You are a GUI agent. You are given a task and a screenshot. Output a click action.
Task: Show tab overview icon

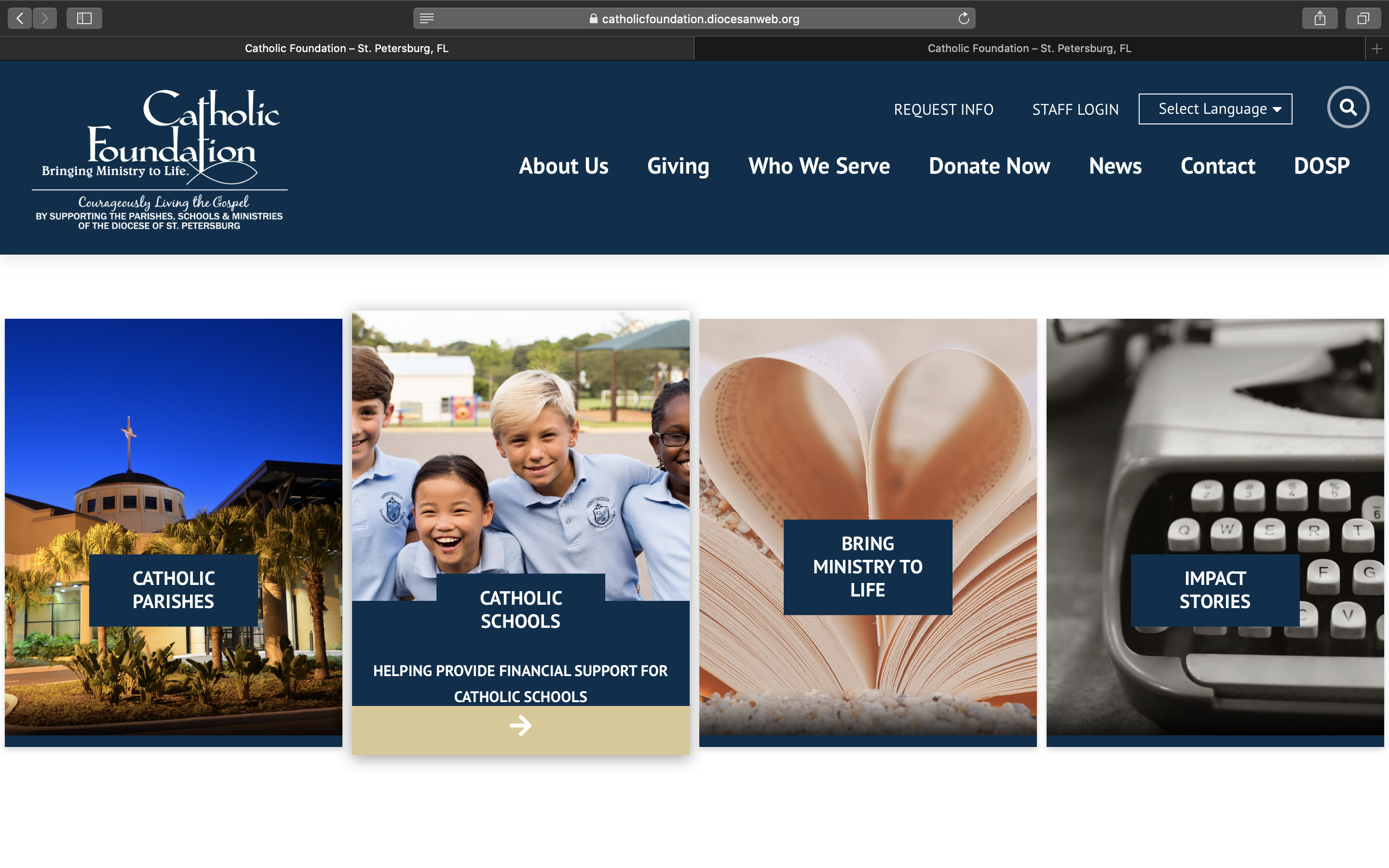[1363, 18]
